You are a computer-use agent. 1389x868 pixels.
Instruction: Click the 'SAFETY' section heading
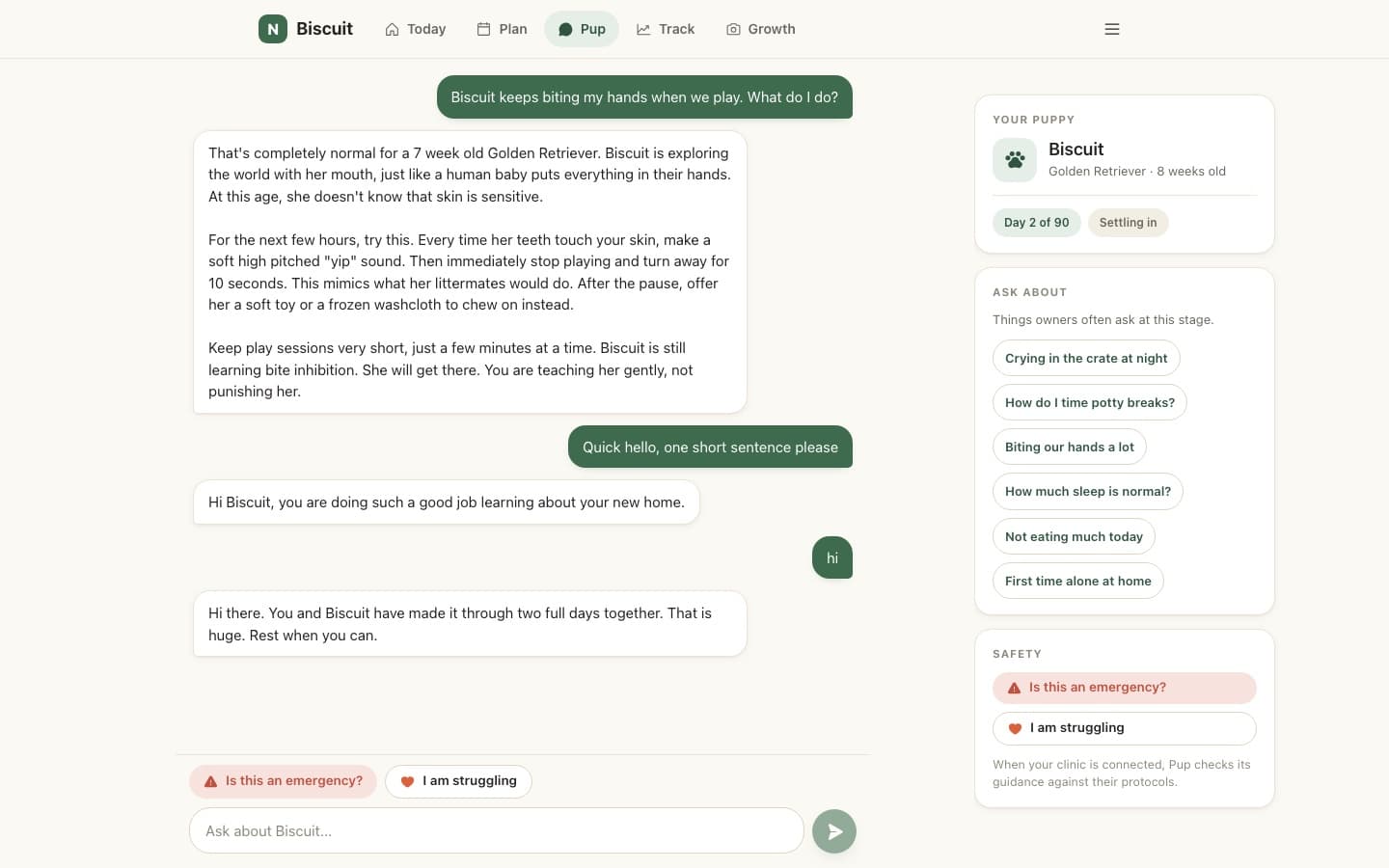[1017, 654]
